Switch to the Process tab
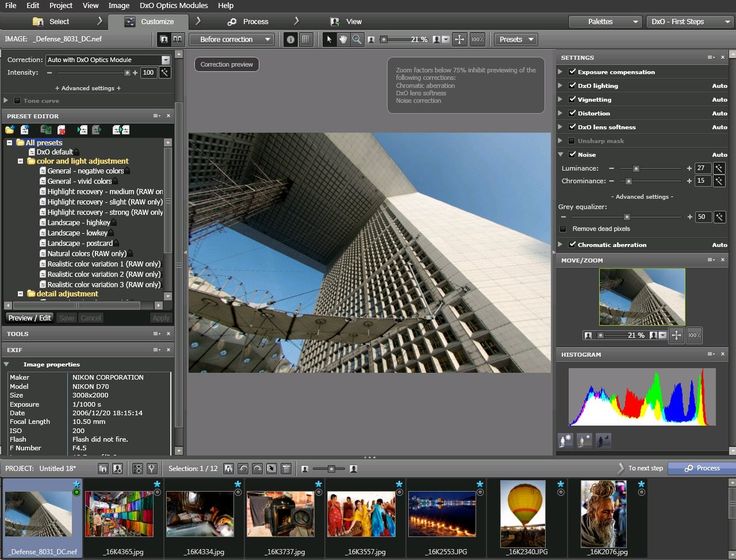The image size is (736, 560). coord(255,21)
